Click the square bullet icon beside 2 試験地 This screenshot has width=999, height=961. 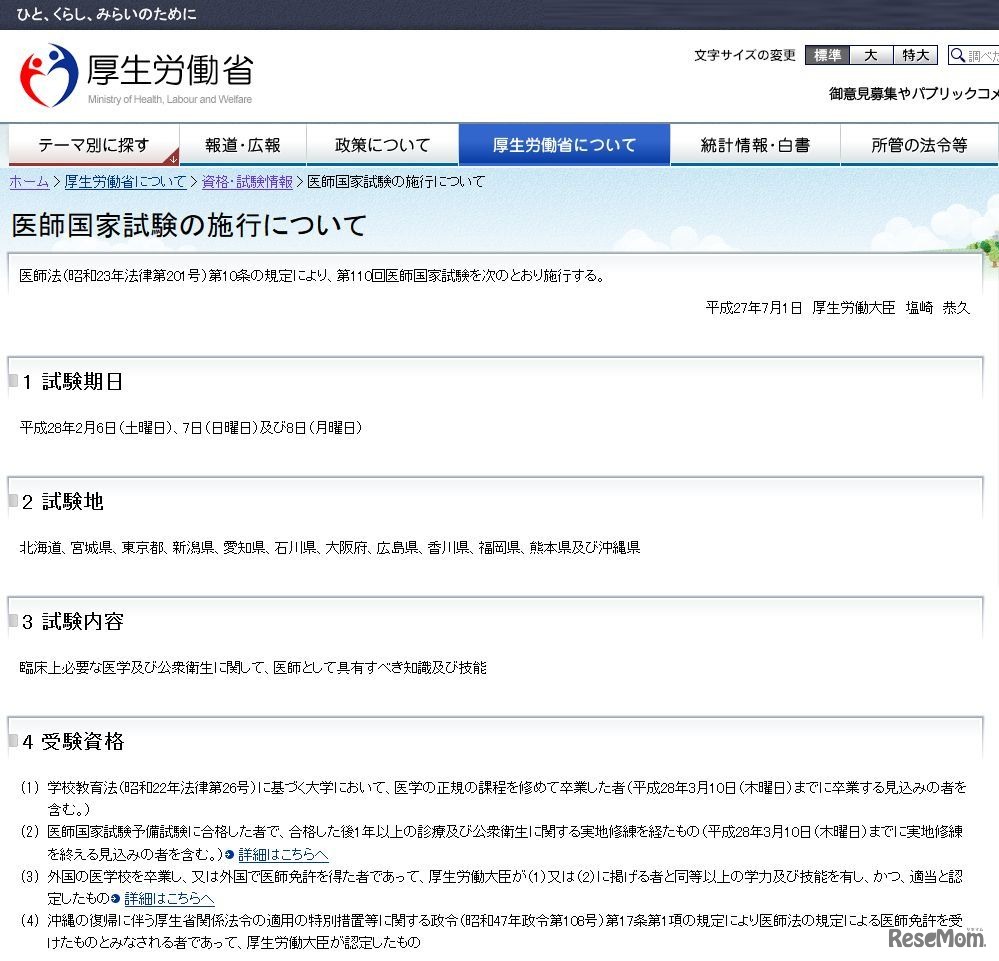click(x=15, y=501)
